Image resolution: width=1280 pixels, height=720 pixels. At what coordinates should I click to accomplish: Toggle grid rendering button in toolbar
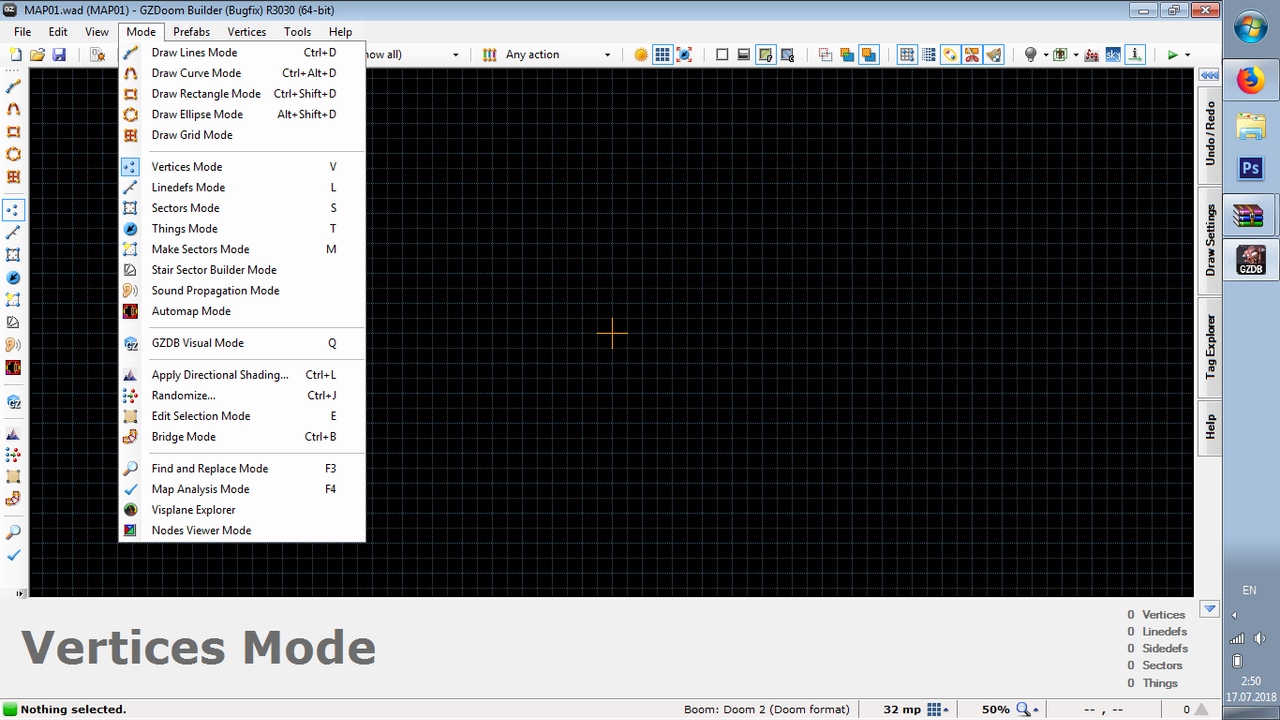tap(662, 54)
